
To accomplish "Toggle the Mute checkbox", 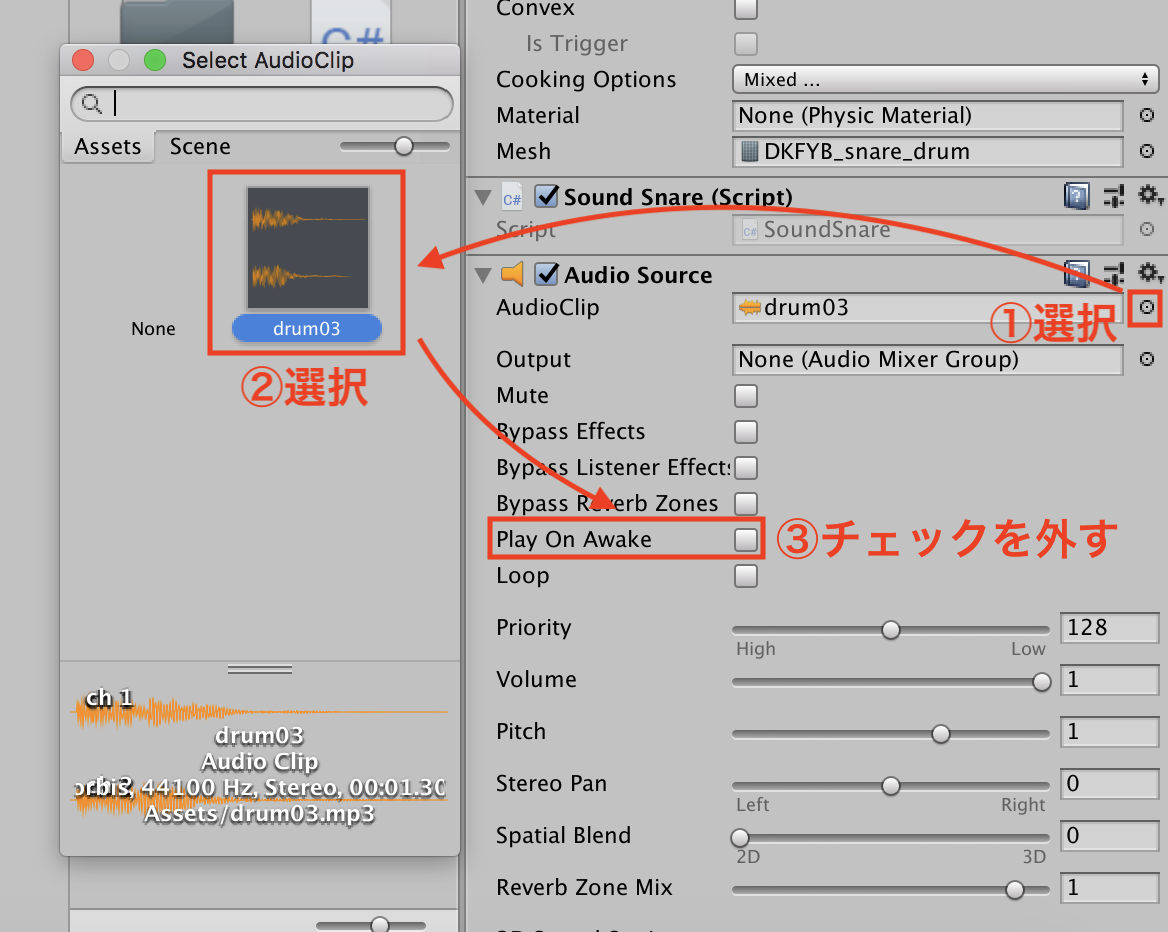I will (745, 395).
